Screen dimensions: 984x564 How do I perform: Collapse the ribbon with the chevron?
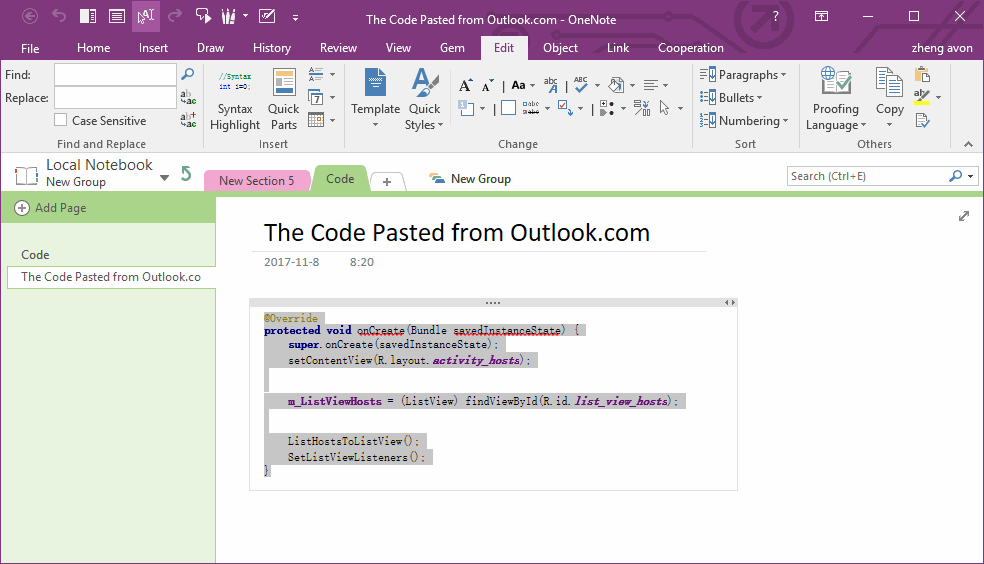(968, 144)
